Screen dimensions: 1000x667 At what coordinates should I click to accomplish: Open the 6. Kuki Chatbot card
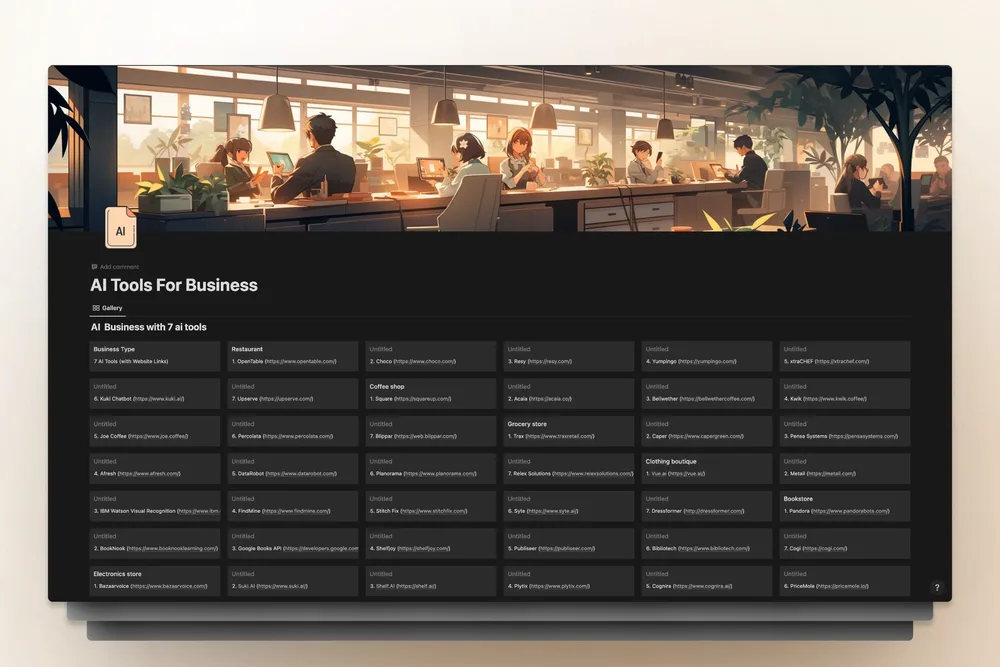tap(155, 393)
